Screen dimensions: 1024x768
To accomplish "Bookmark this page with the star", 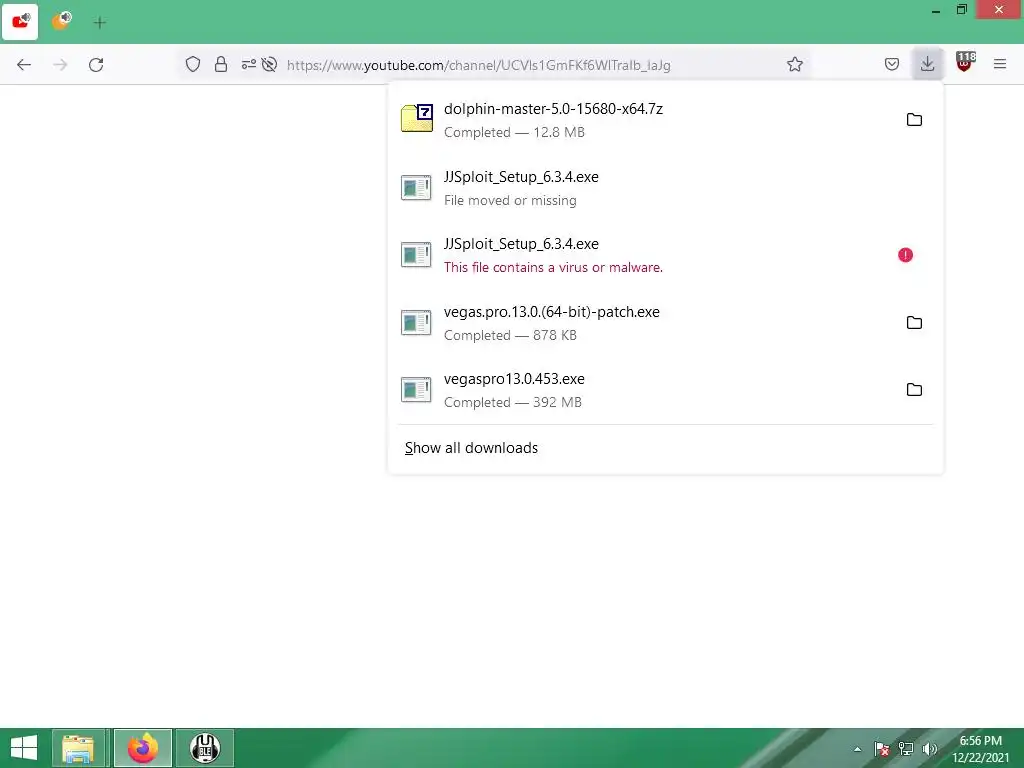I will (795, 64).
